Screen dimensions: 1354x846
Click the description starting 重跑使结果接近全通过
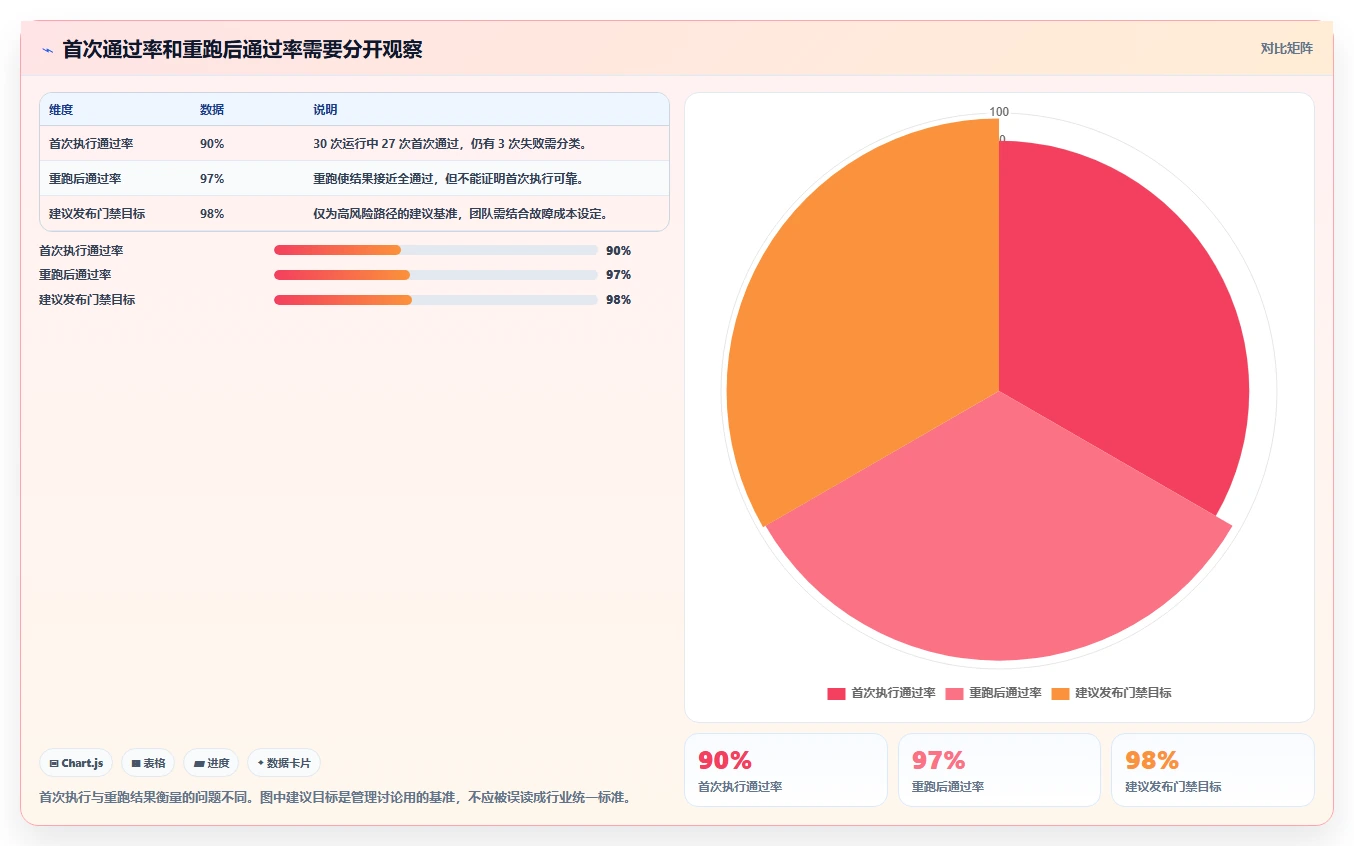click(x=448, y=179)
